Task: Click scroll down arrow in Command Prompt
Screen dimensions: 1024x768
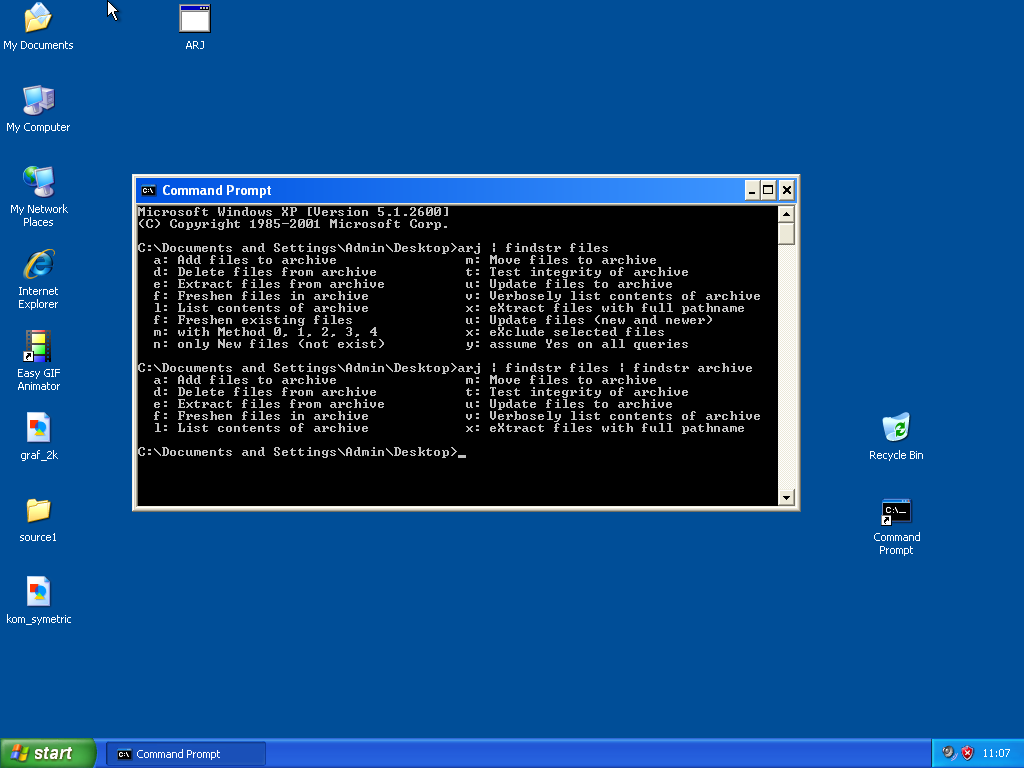Action: 786,498
